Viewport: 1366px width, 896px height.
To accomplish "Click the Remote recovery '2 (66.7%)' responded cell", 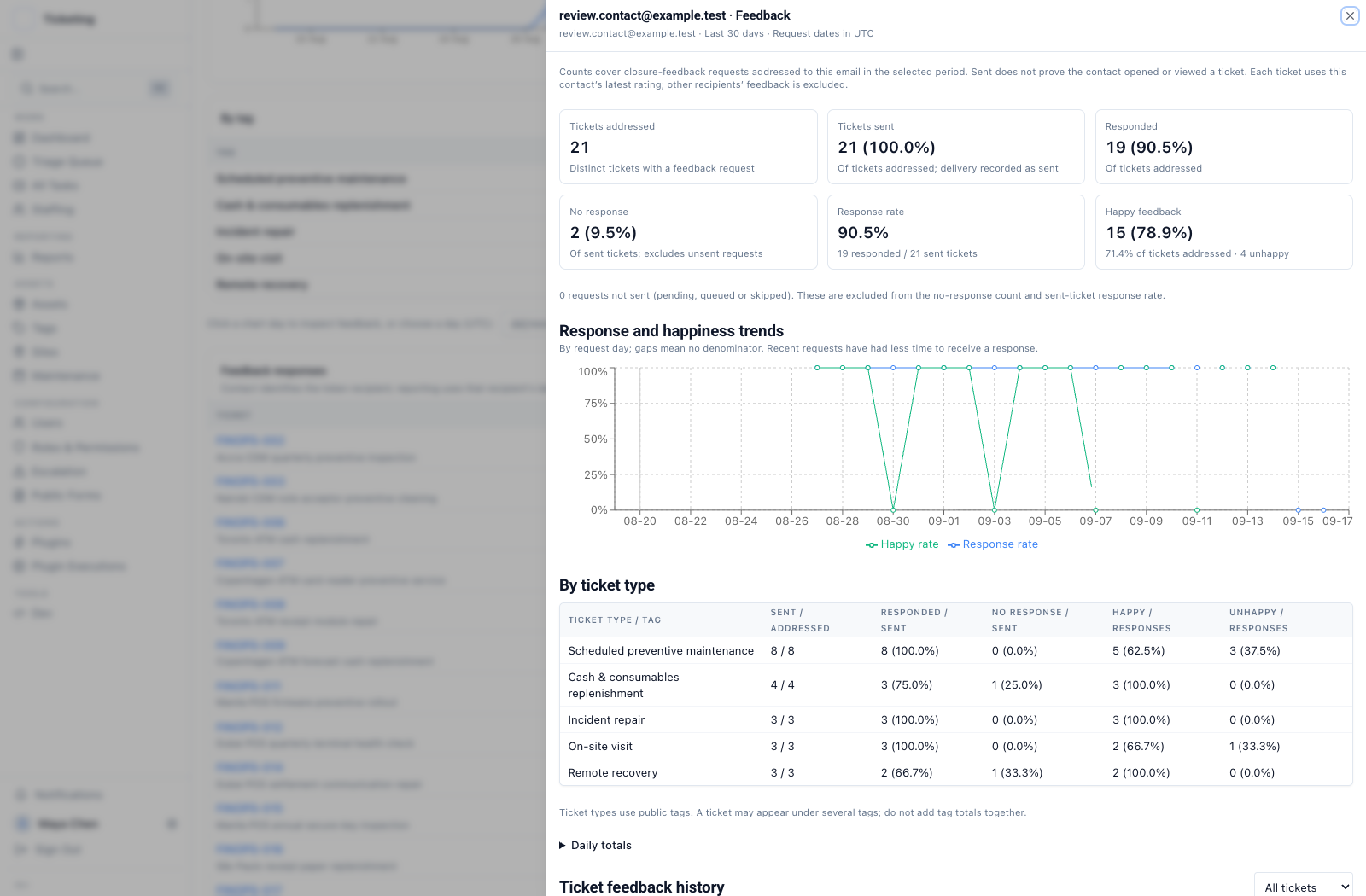I will (907, 773).
